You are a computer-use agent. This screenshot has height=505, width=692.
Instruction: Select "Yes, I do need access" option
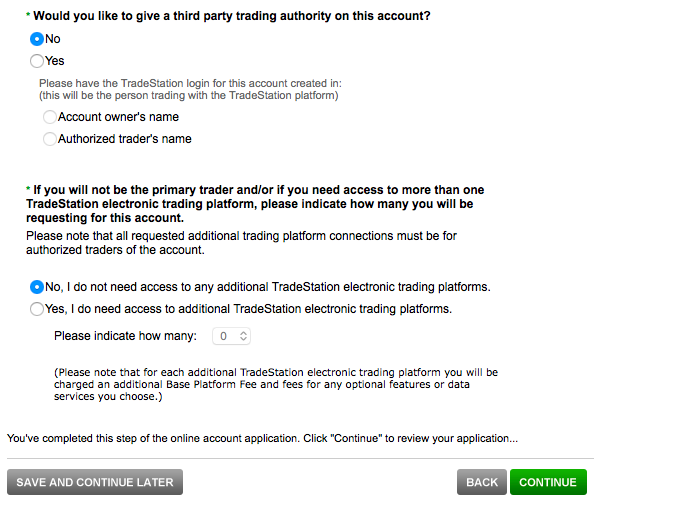(x=38, y=309)
